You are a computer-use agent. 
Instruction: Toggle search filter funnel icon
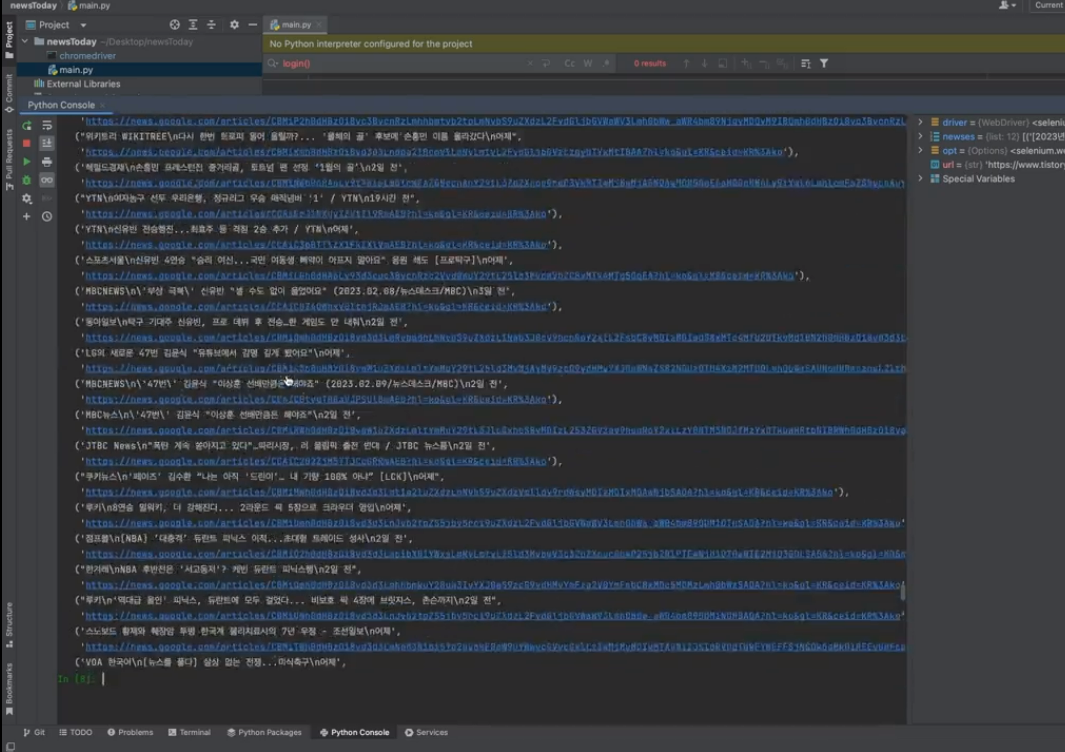coord(824,63)
